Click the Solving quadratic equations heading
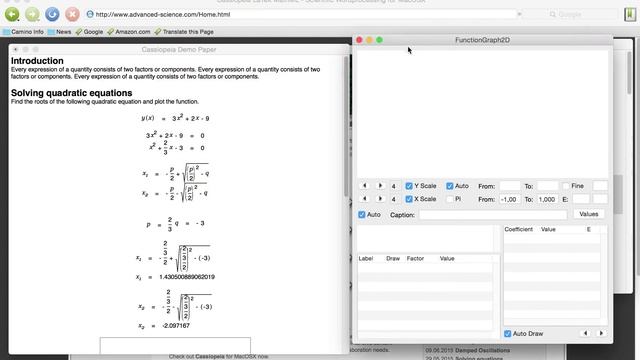The height and width of the screenshot is (360, 640). [71, 93]
